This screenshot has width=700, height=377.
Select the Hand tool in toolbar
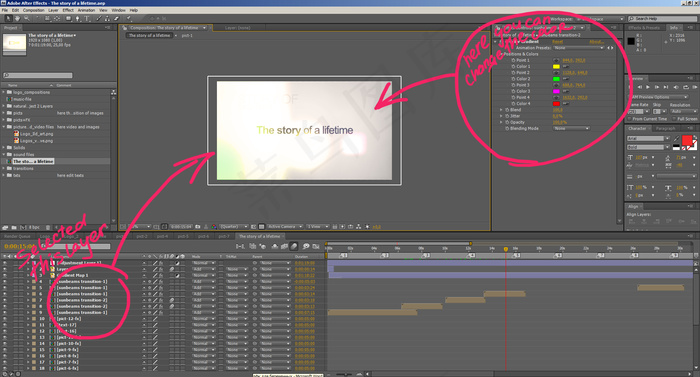click(x=17, y=18)
